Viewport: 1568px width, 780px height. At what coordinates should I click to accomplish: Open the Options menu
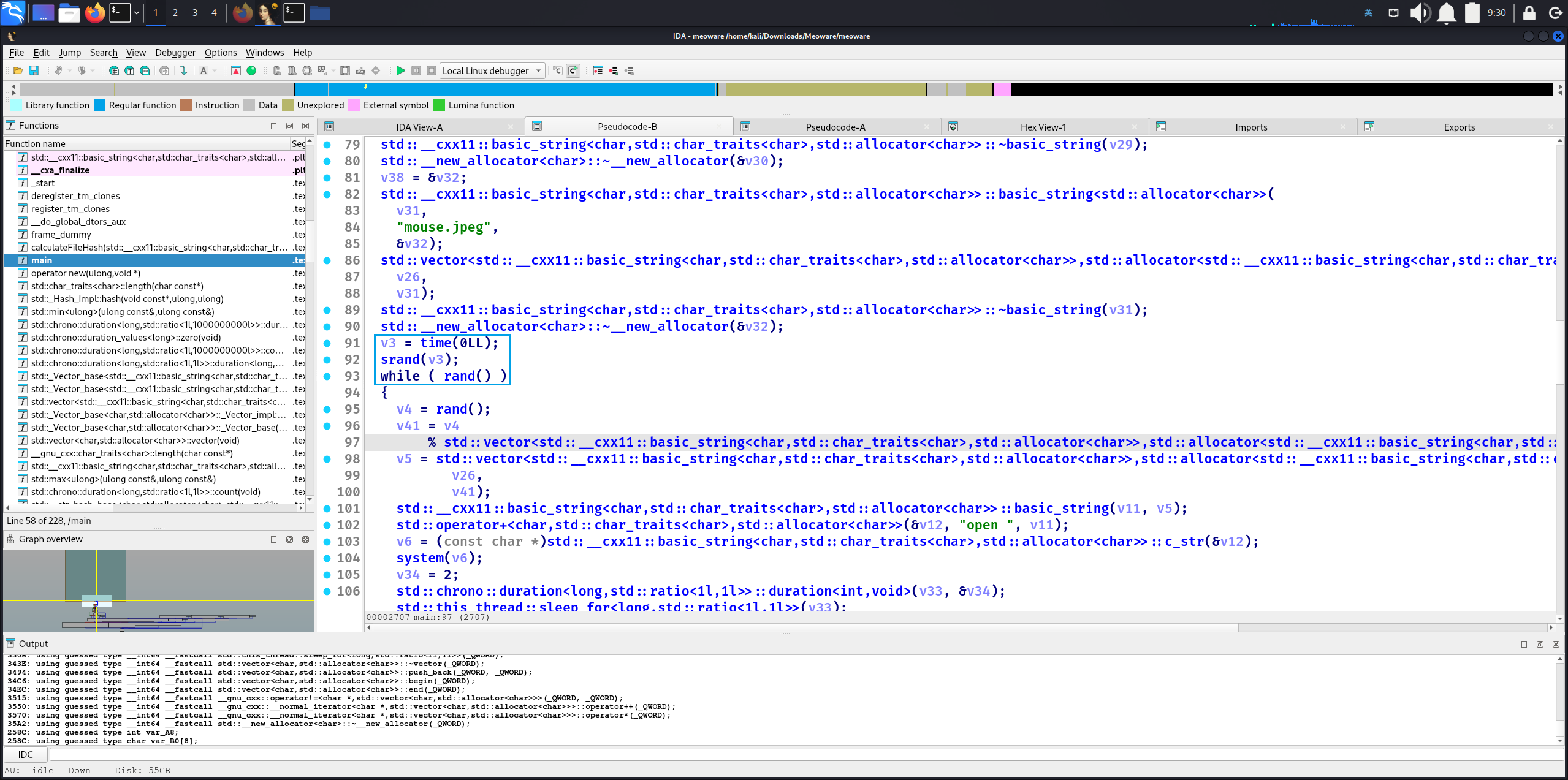coord(221,53)
